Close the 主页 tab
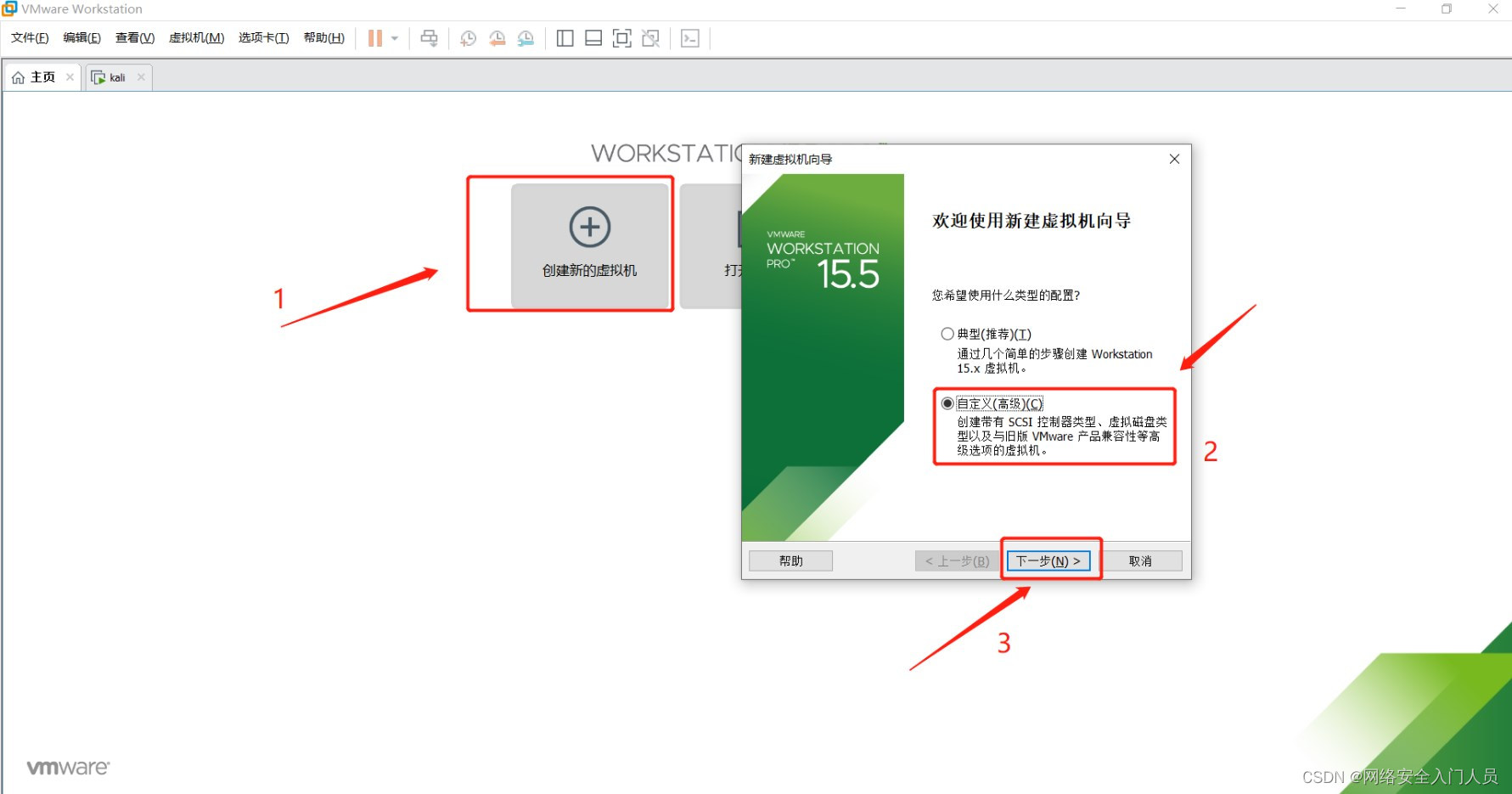The width and height of the screenshot is (1512, 794). point(70,77)
